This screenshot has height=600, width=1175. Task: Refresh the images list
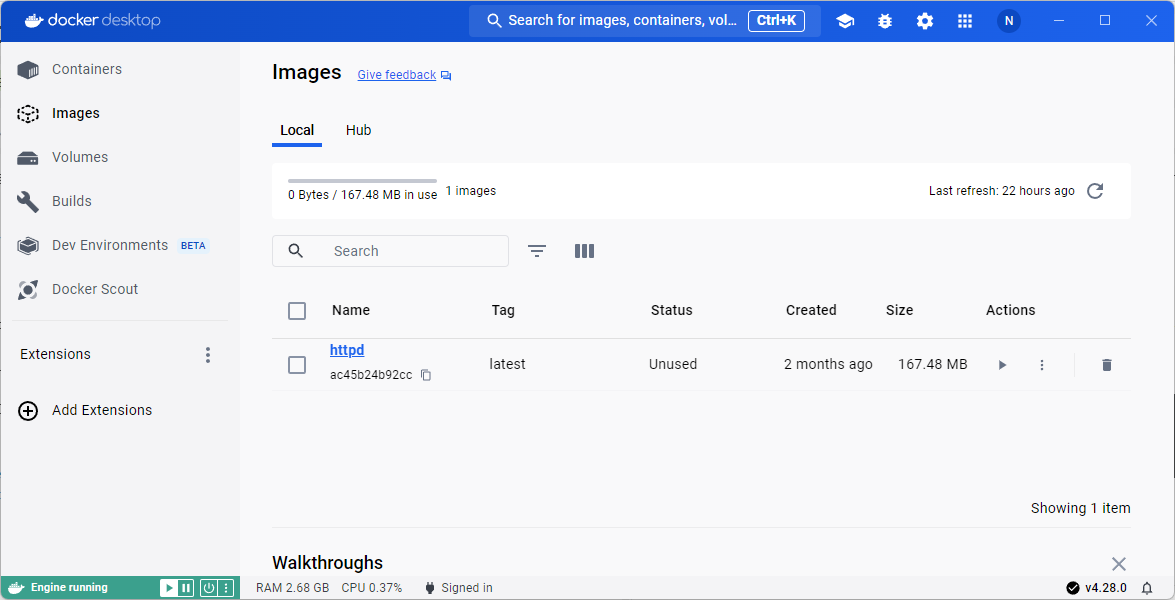click(1095, 191)
